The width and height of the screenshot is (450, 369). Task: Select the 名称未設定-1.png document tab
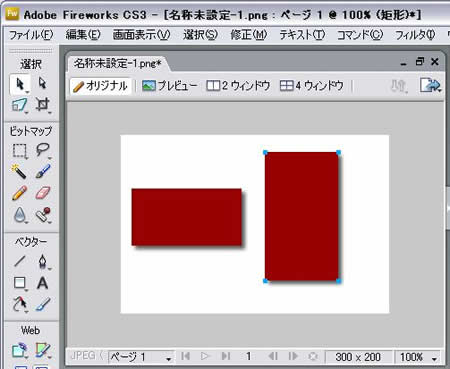point(117,63)
